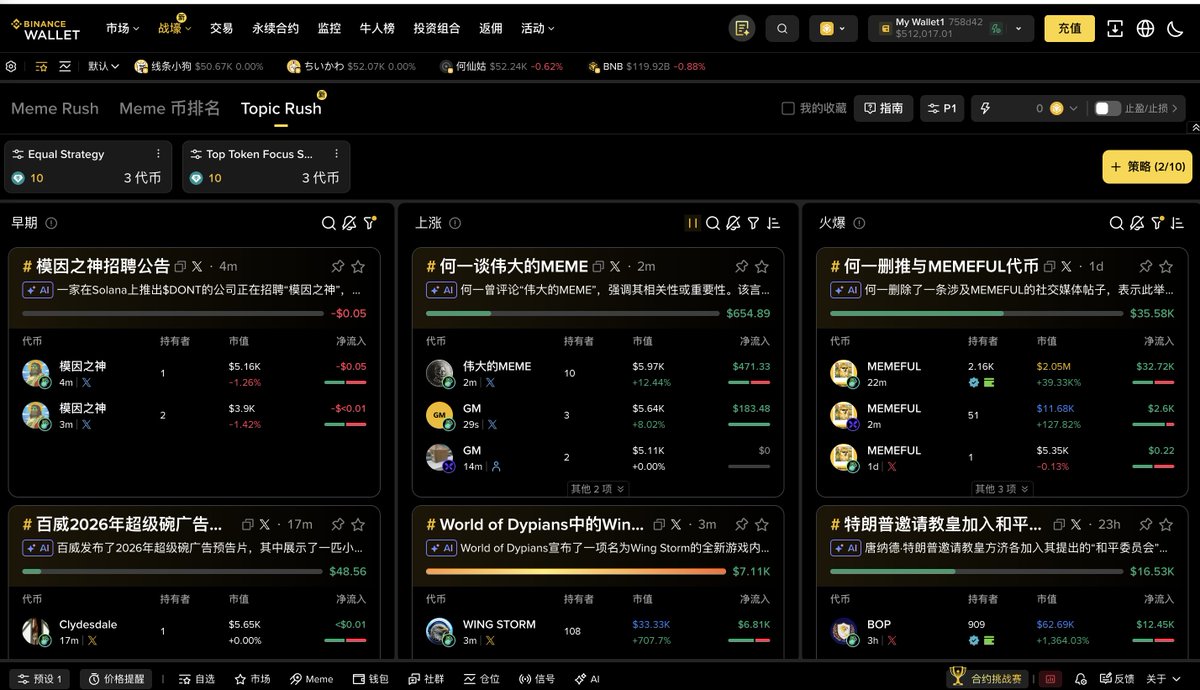The height and width of the screenshot is (690, 1200).
Task: Expand the 市场 menu dropdown
Action: coord(123,28)
